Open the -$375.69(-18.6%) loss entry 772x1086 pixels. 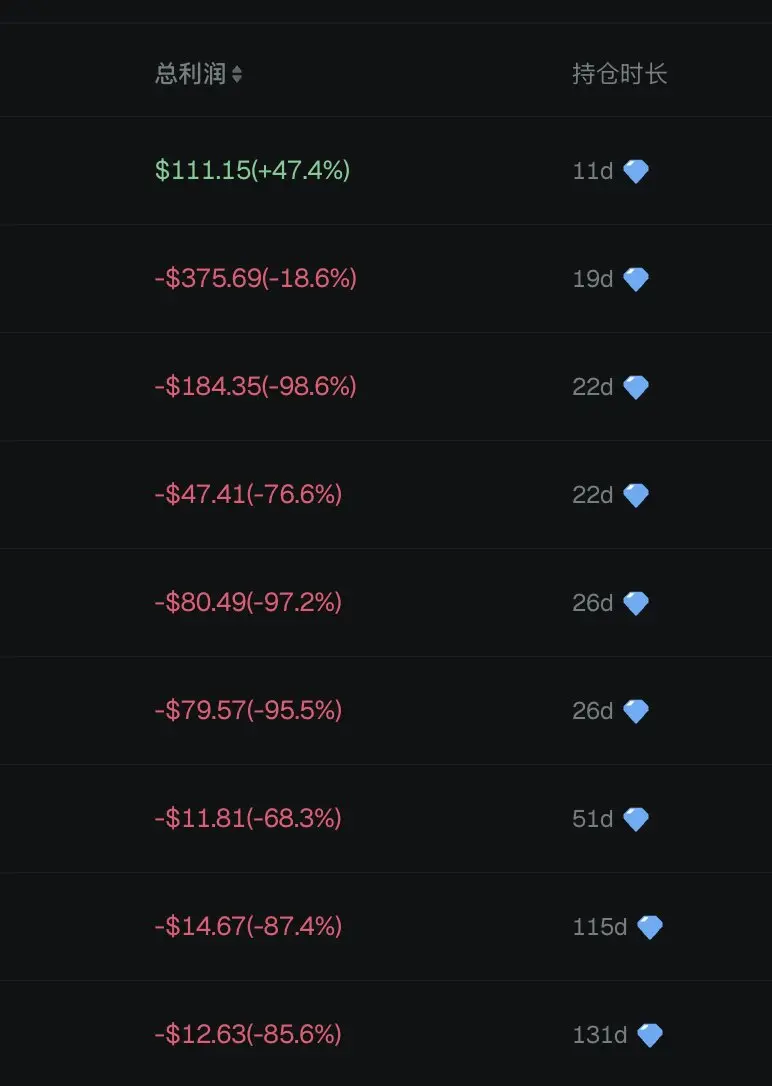coord(255,278)
